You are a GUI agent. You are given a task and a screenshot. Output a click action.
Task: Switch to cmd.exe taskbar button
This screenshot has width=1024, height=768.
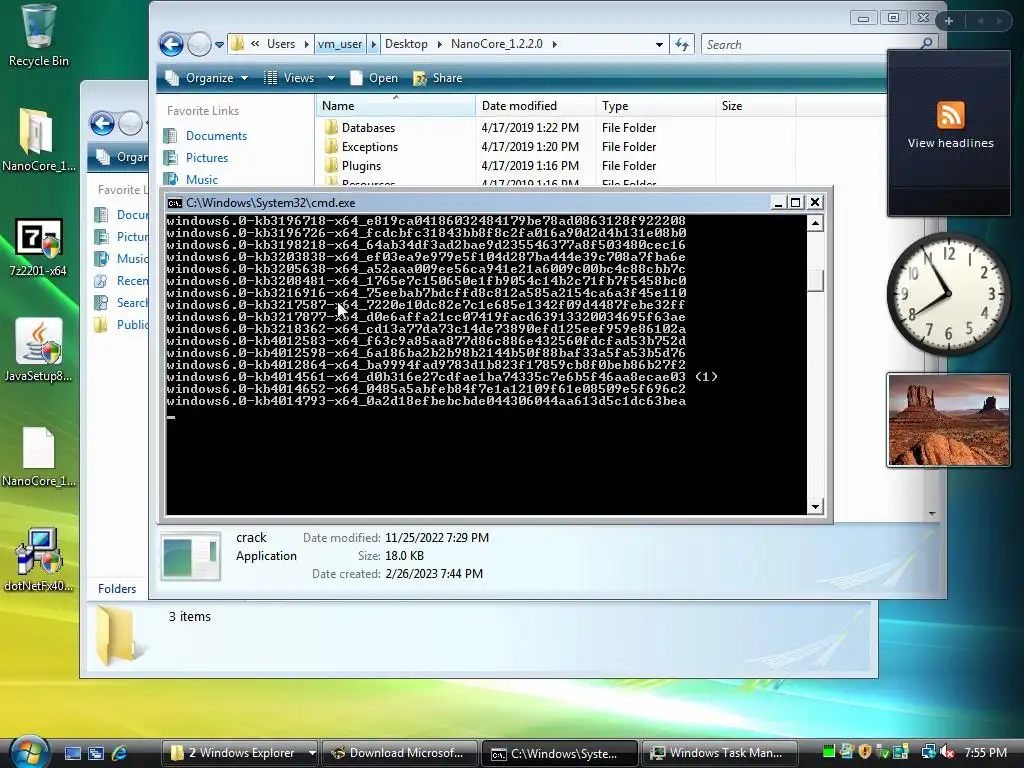(x=559, y=753)
